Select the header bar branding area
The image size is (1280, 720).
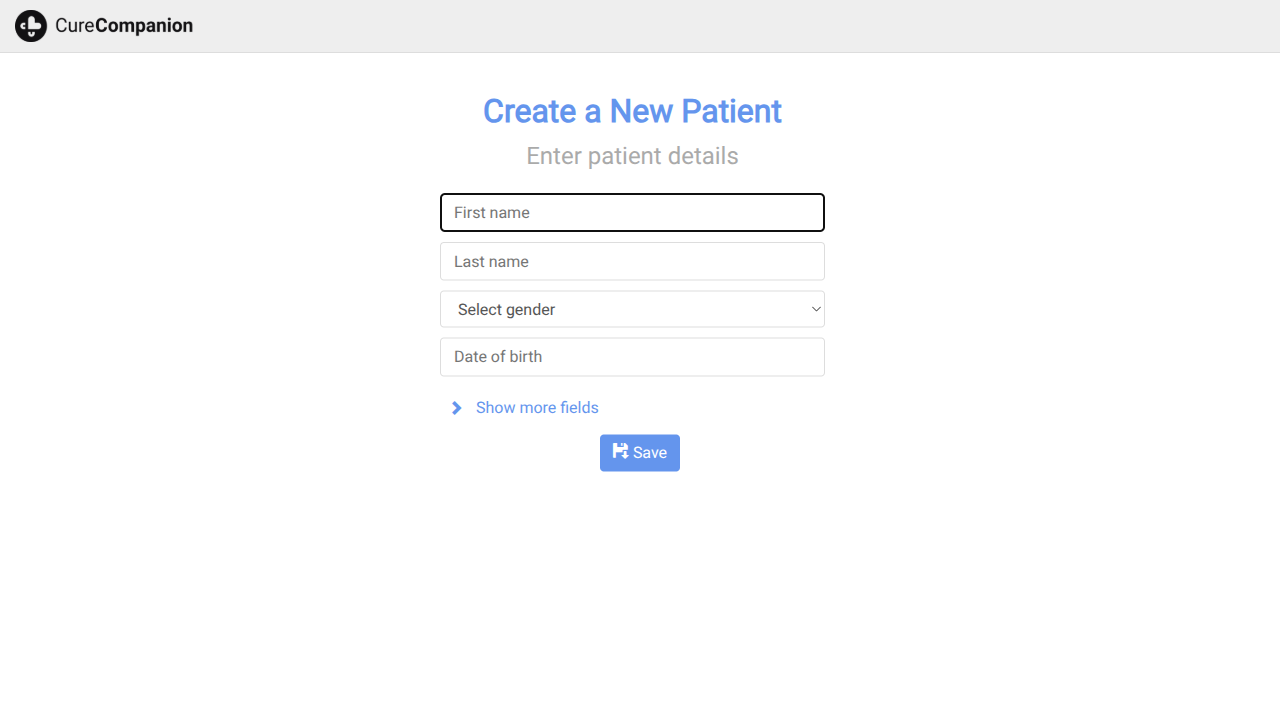(x=104, y=26)
